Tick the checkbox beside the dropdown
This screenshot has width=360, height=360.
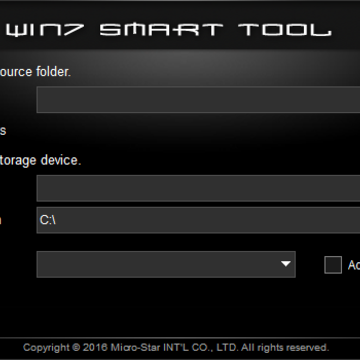coord(333,265)
